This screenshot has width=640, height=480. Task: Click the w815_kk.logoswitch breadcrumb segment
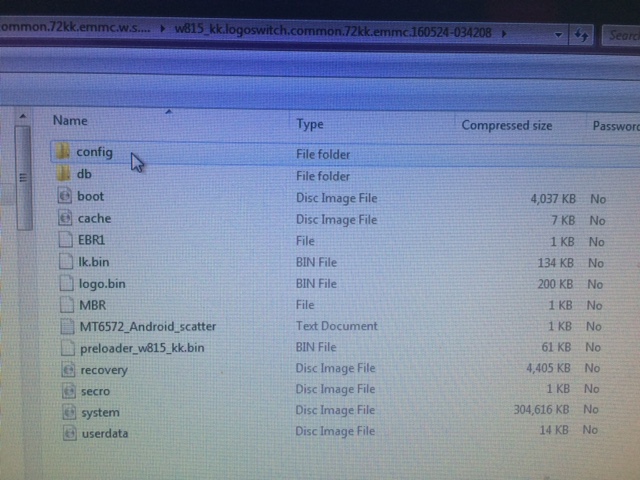[x=333, y=31]
